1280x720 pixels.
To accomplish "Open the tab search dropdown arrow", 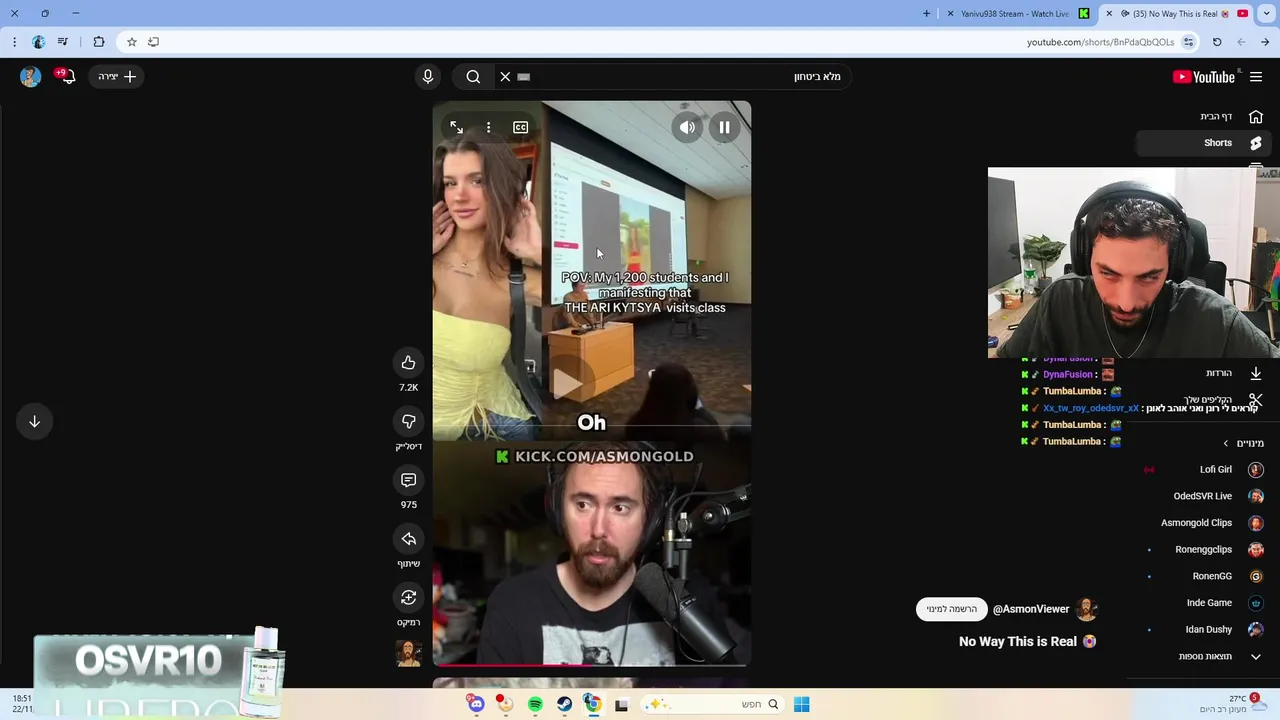I will 1266,14.
